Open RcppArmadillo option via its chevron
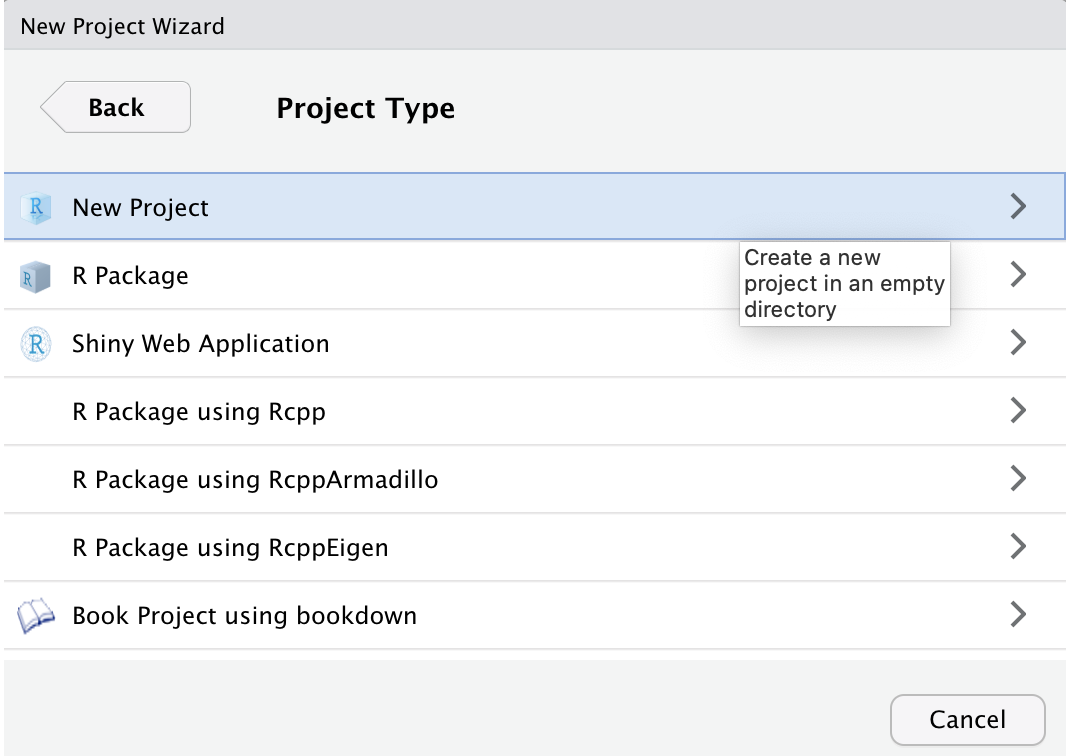This screenshot has height=756, width=1072. click(1018, 478)
